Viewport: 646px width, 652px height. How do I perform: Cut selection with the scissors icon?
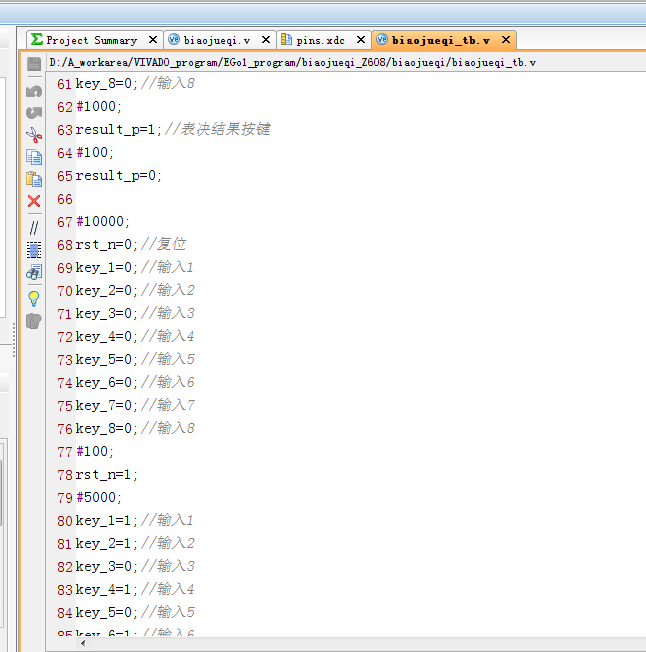tap(33, 135)
